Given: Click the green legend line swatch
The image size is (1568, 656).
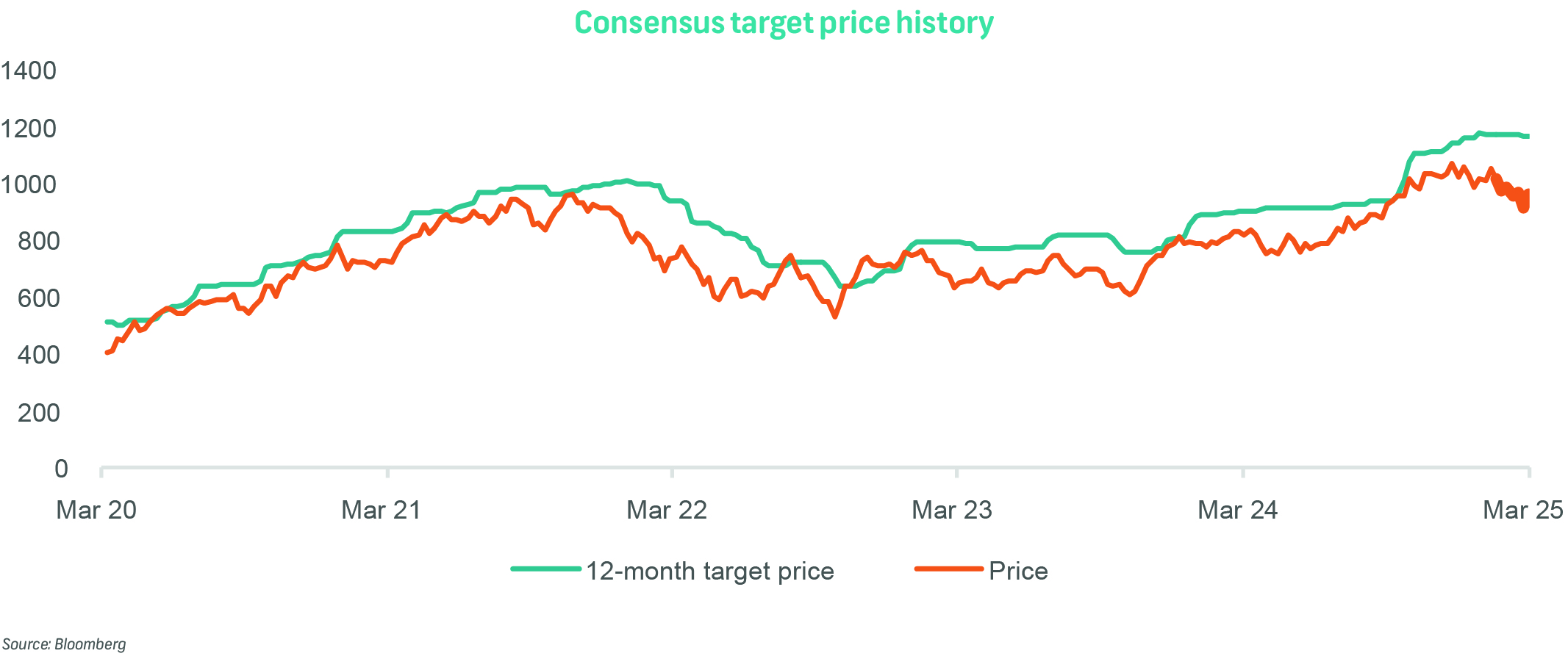Looking at the screenshot, I should pyautogui.click(x=546, y=569).
